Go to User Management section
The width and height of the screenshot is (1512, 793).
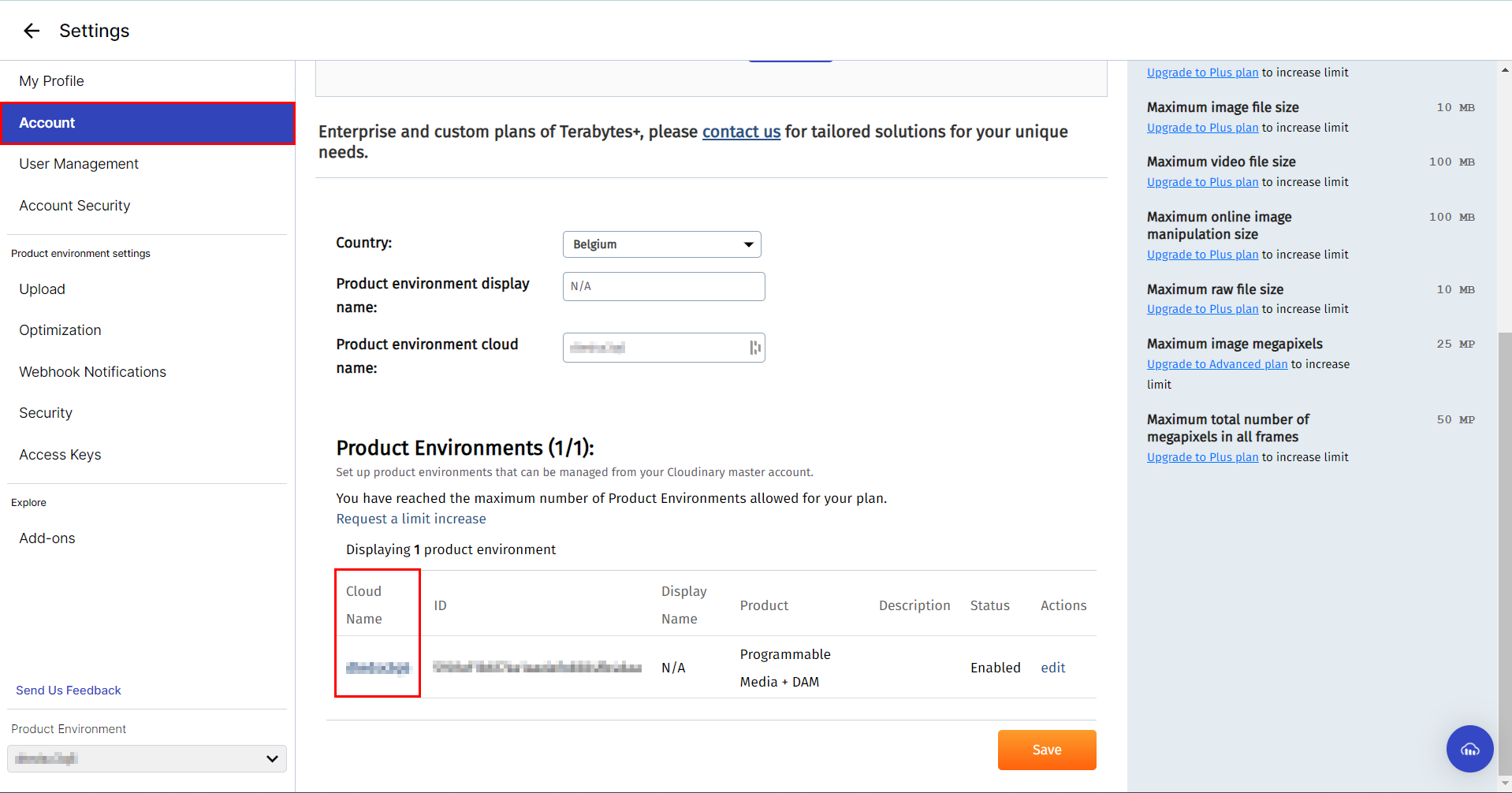pyautogui.click(x=79, y=164)
